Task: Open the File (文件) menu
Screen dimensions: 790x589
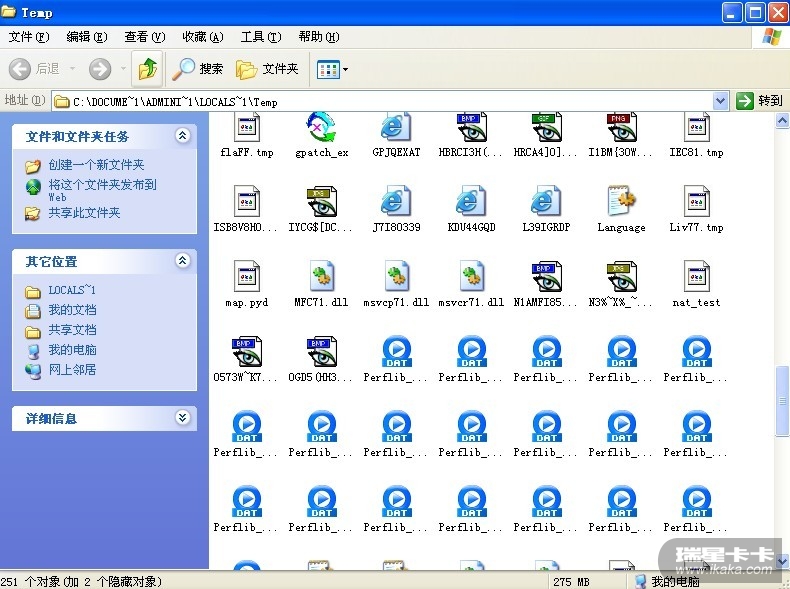Action: click(x=29, y=37)
